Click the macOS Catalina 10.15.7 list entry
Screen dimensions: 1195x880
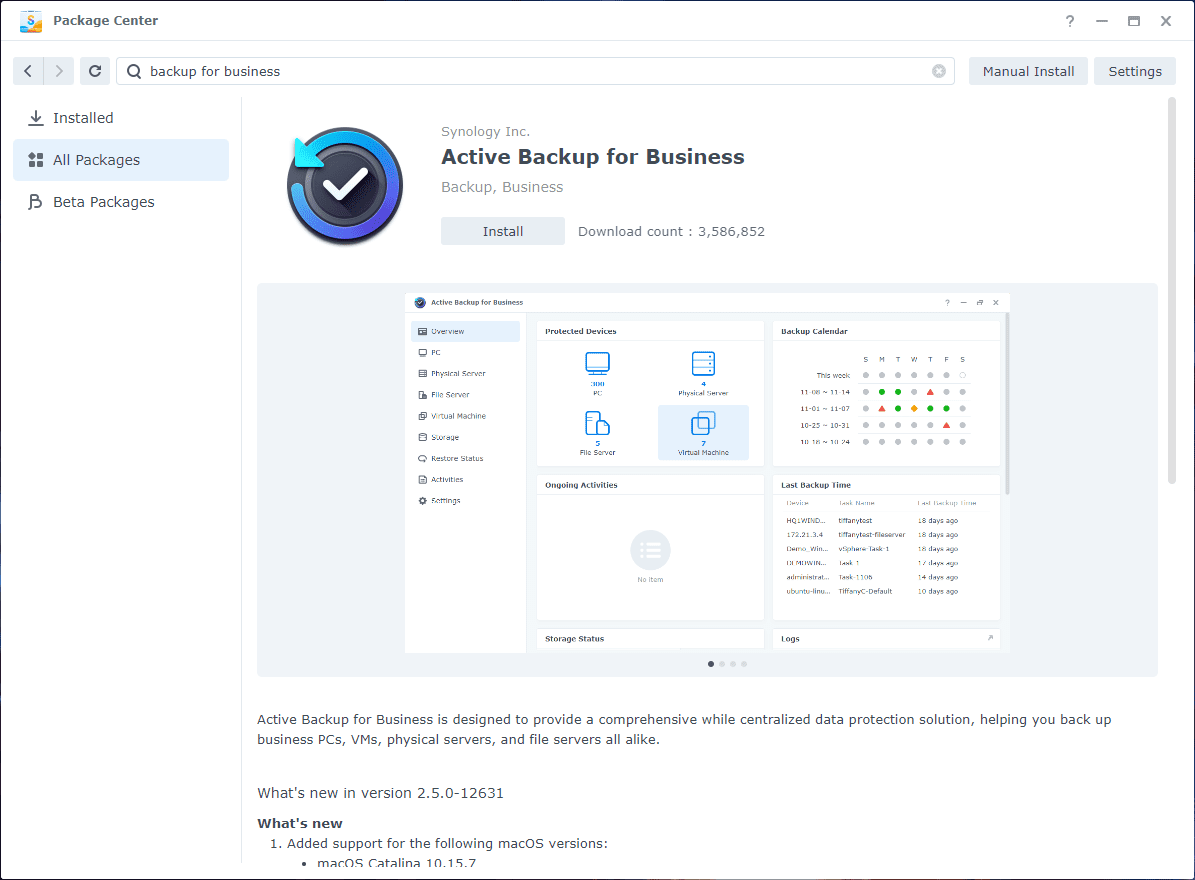click(x=396, y=862)
